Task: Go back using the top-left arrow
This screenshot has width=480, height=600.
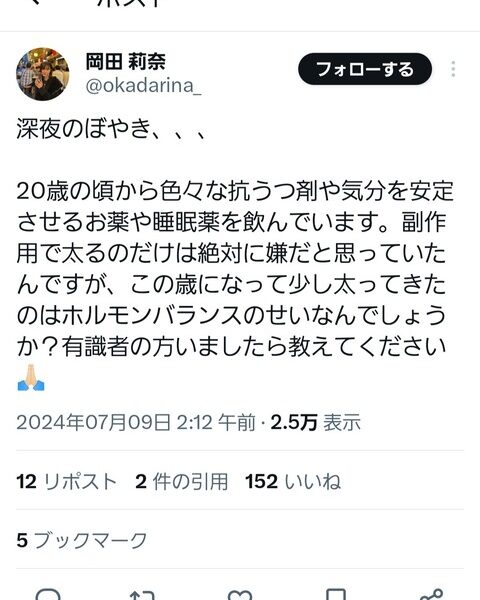Action: pos(34,2)
